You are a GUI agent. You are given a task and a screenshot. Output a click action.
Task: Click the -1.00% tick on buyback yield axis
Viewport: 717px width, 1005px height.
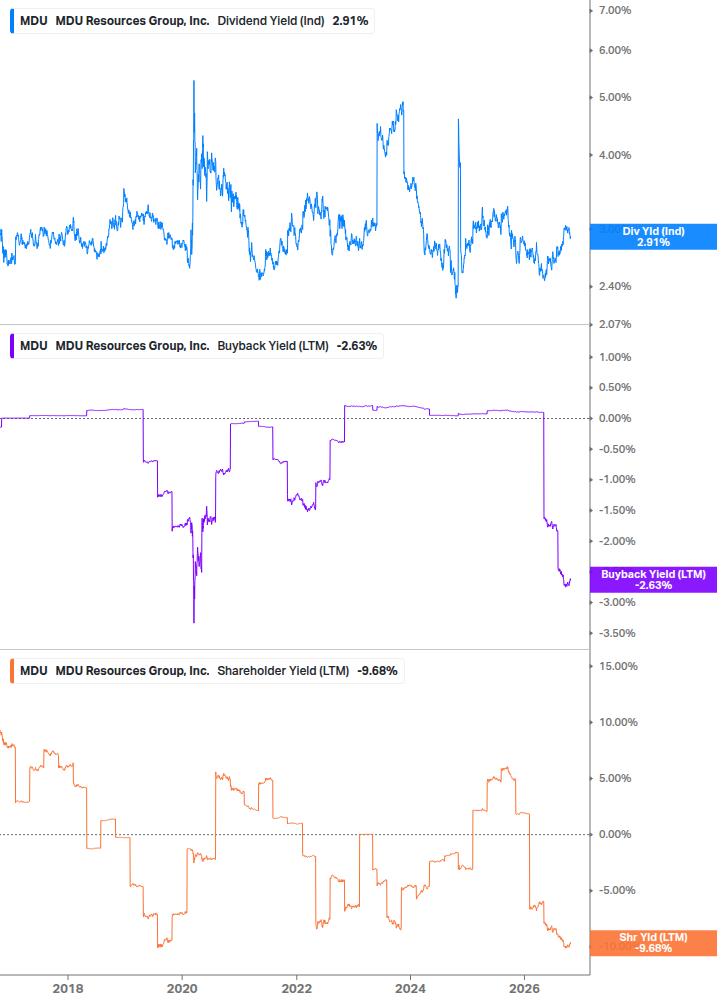(x=617, y=479)
